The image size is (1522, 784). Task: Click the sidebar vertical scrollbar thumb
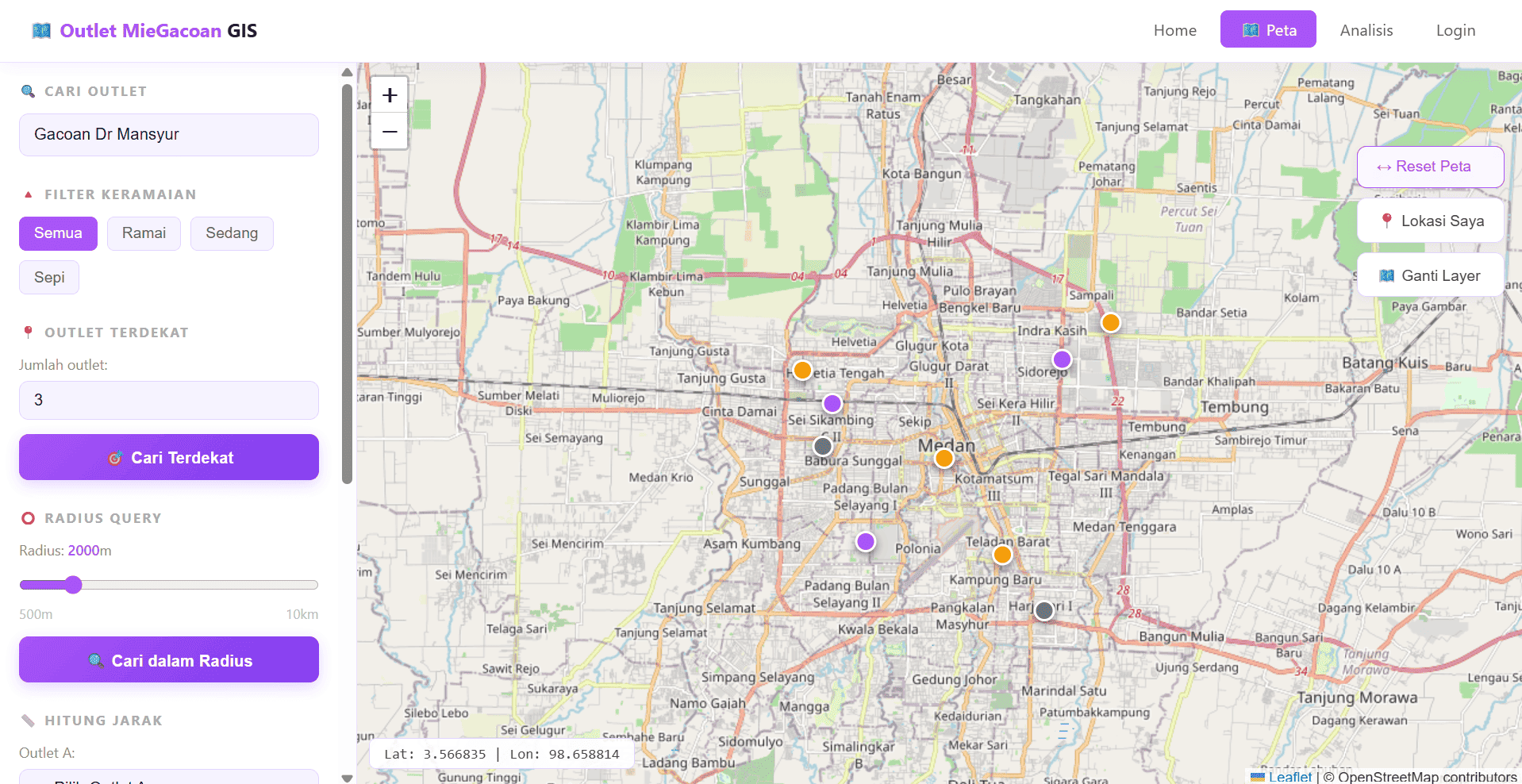click(x=347, y=284)
